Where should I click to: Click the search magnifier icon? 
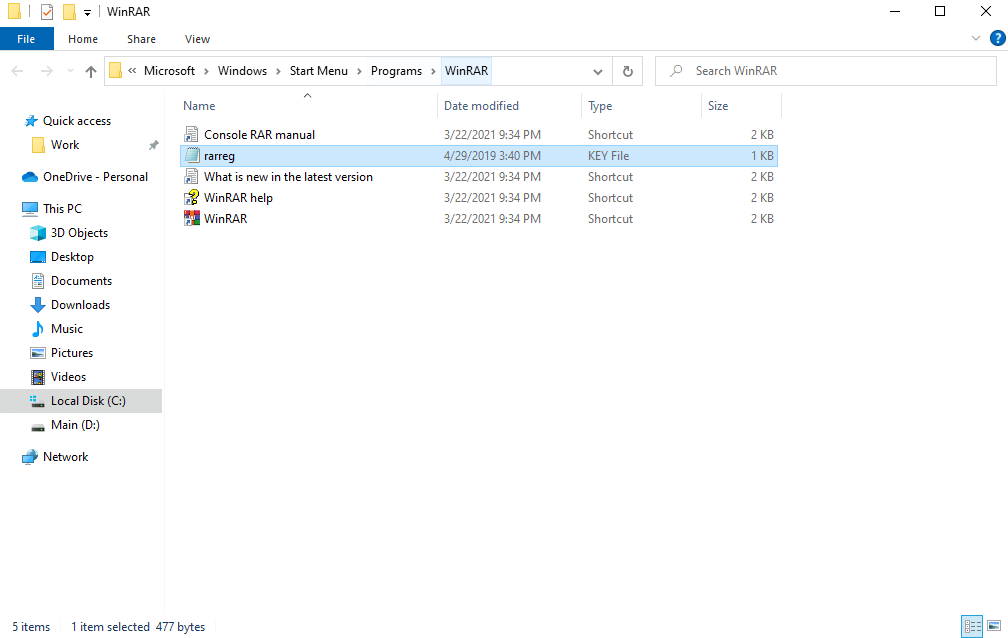coord(676,71)
